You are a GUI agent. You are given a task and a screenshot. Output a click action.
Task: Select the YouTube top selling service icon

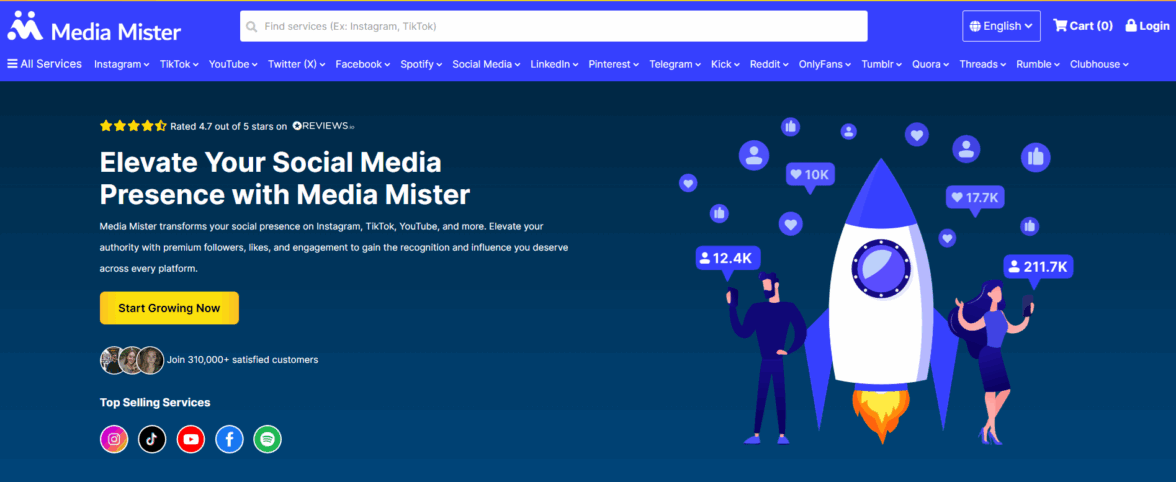tap(190, 439)
